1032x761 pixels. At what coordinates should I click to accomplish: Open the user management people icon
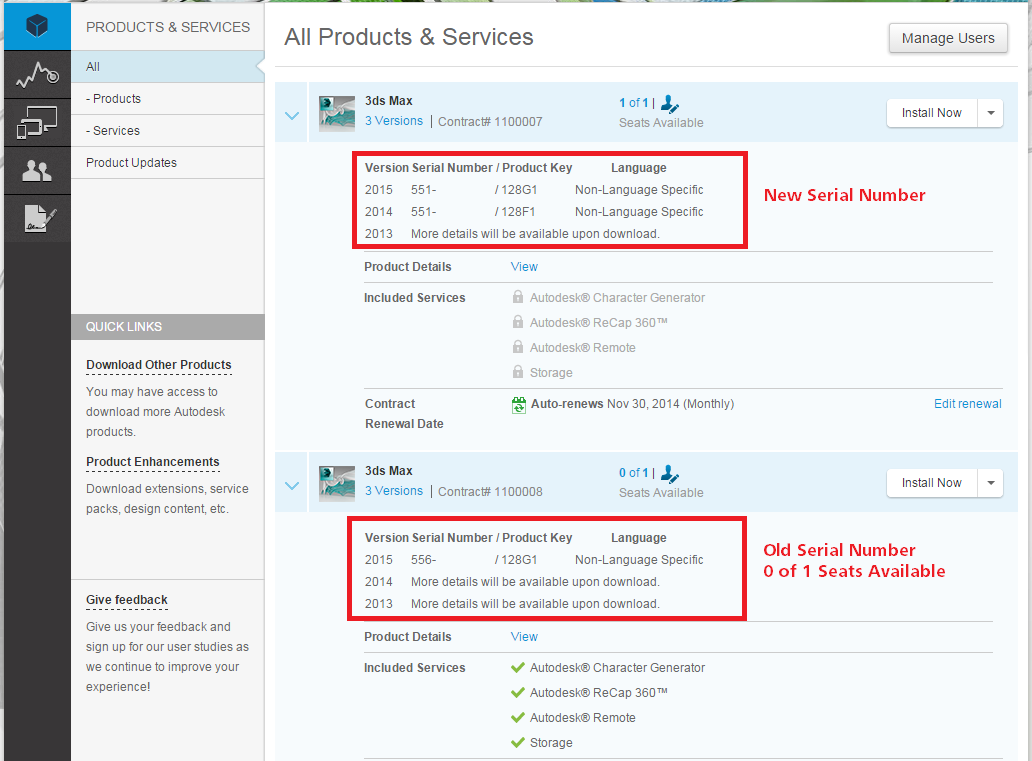37,171
